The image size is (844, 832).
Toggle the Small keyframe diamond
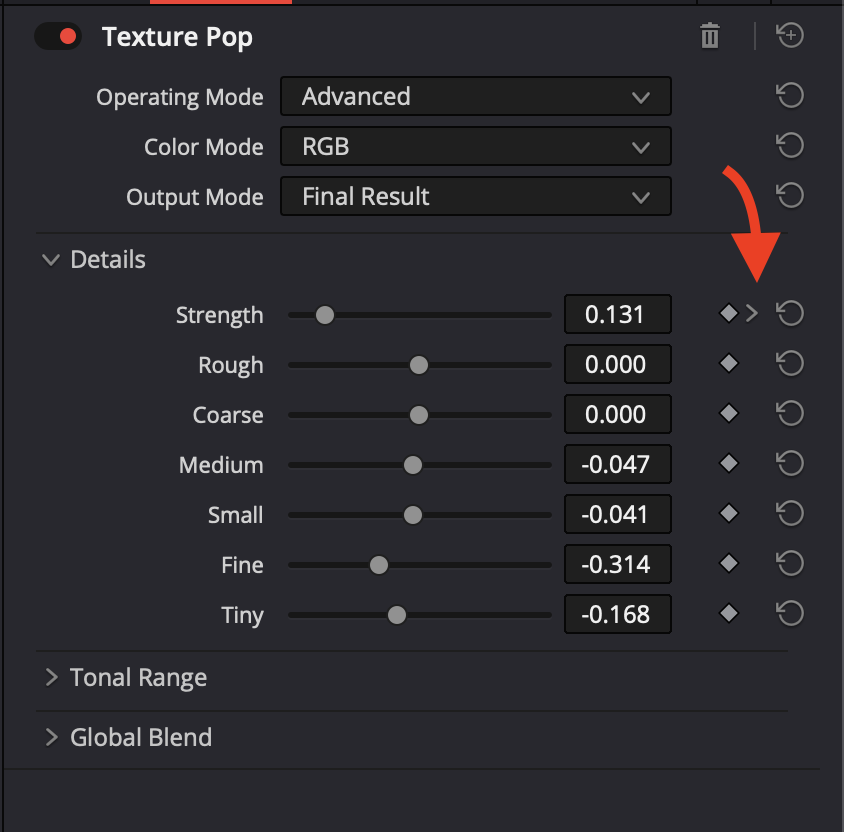(x=729, y=514)
